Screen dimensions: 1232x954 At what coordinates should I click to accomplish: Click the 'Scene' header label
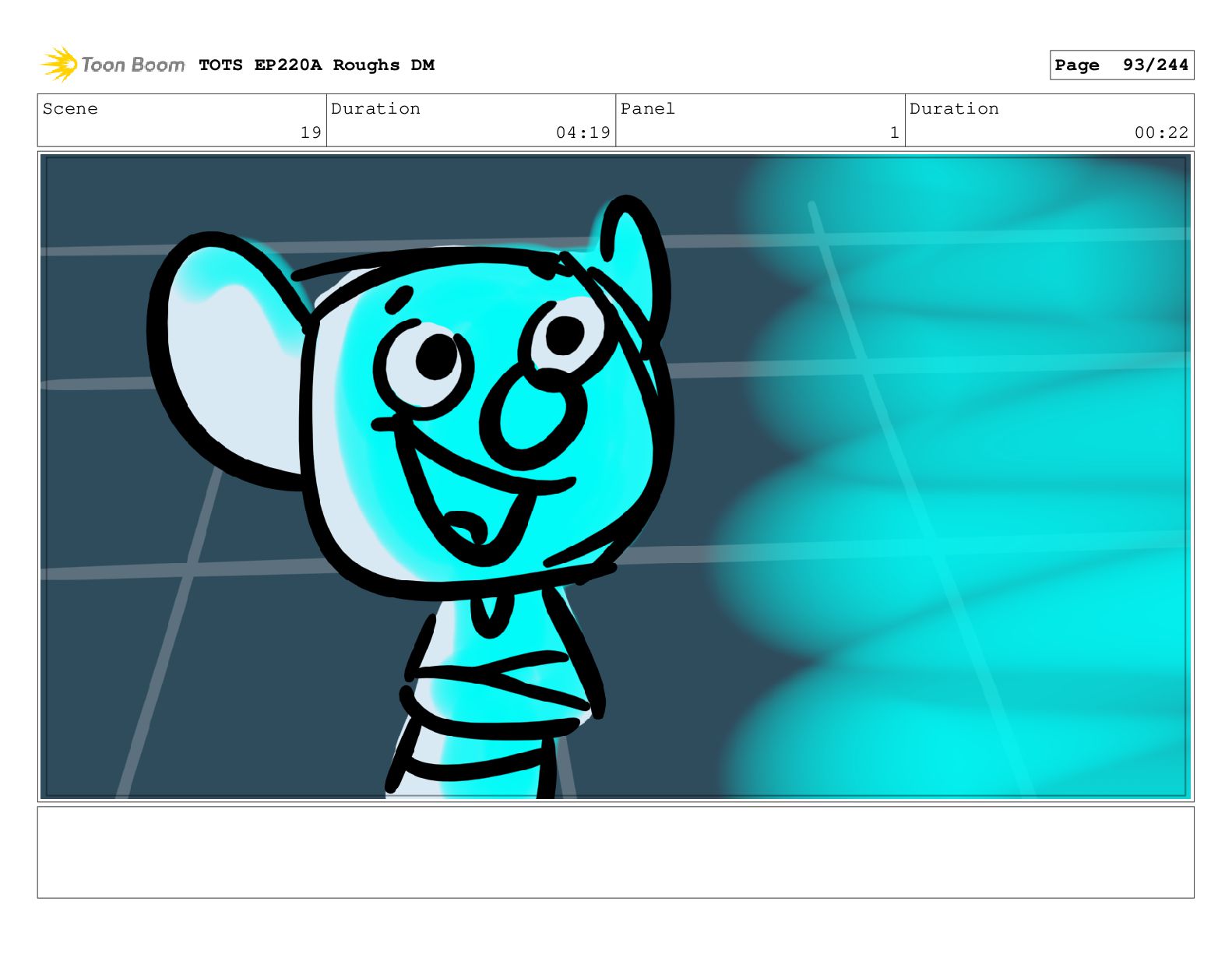[70, 109]
